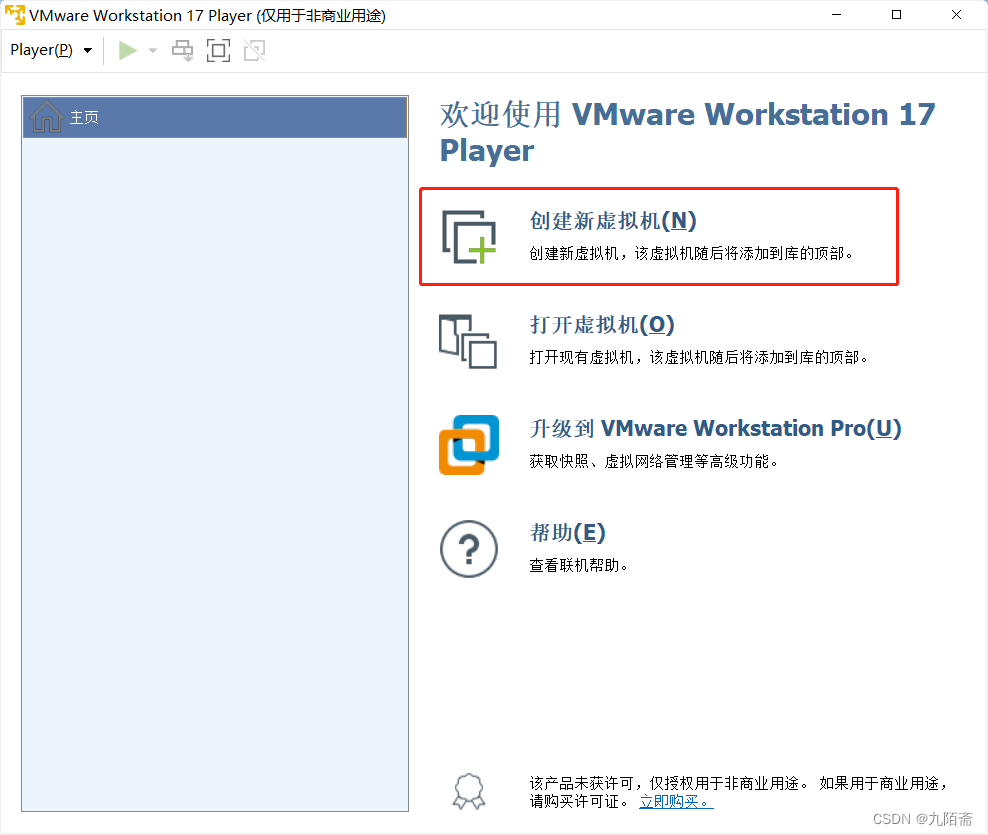Click 创建新虚拟机(N) heading

(612, 221)
